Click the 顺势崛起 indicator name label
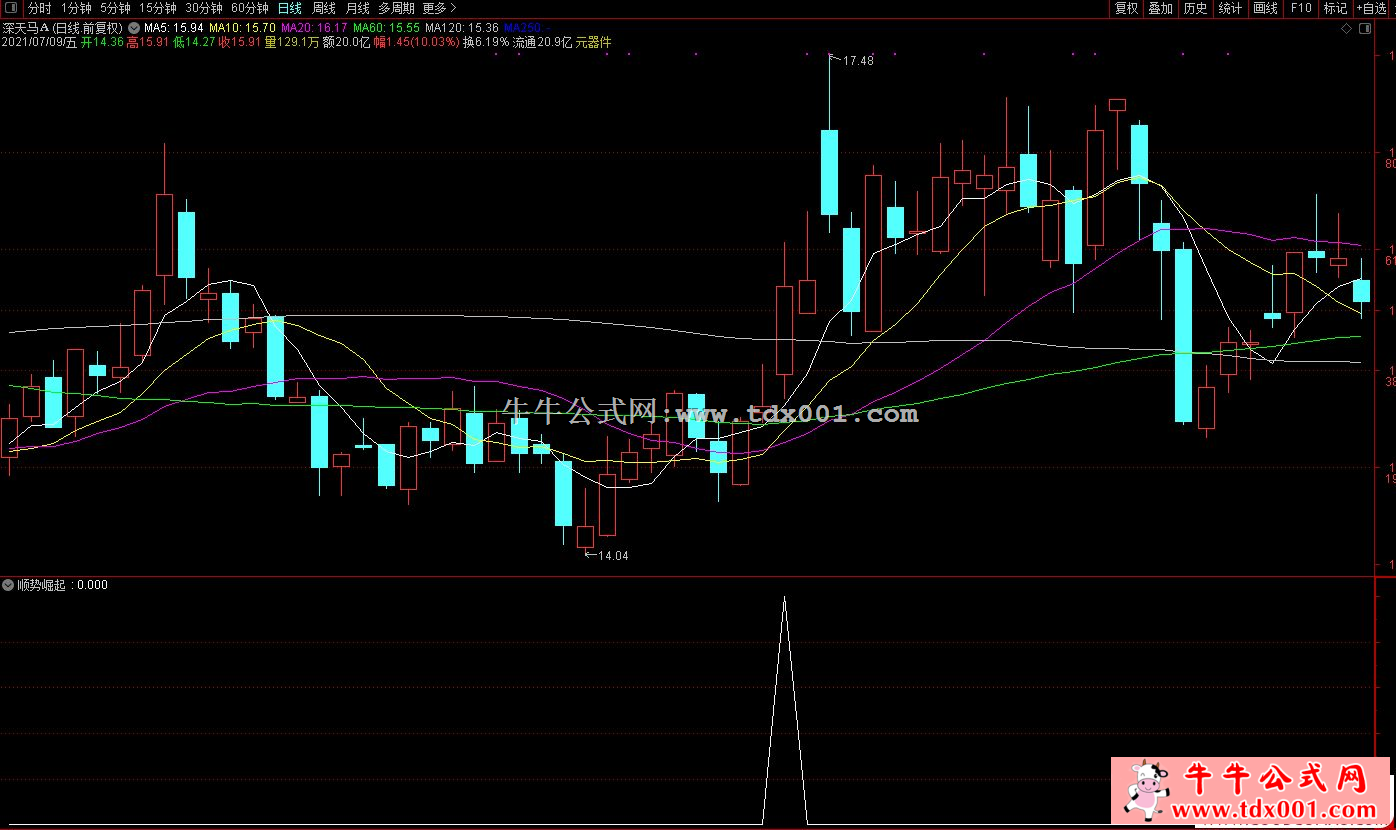The width and height of the screenshot is (1396, 830). [41, 585]
